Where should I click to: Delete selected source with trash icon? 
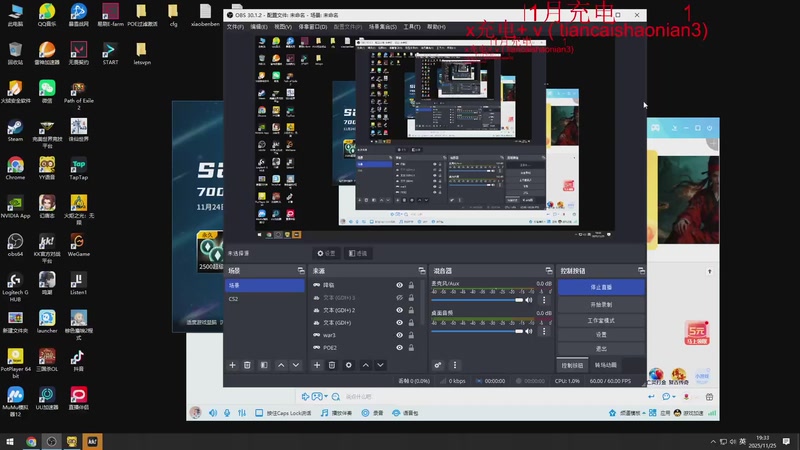pyautogui.click(x=332, y=365)
